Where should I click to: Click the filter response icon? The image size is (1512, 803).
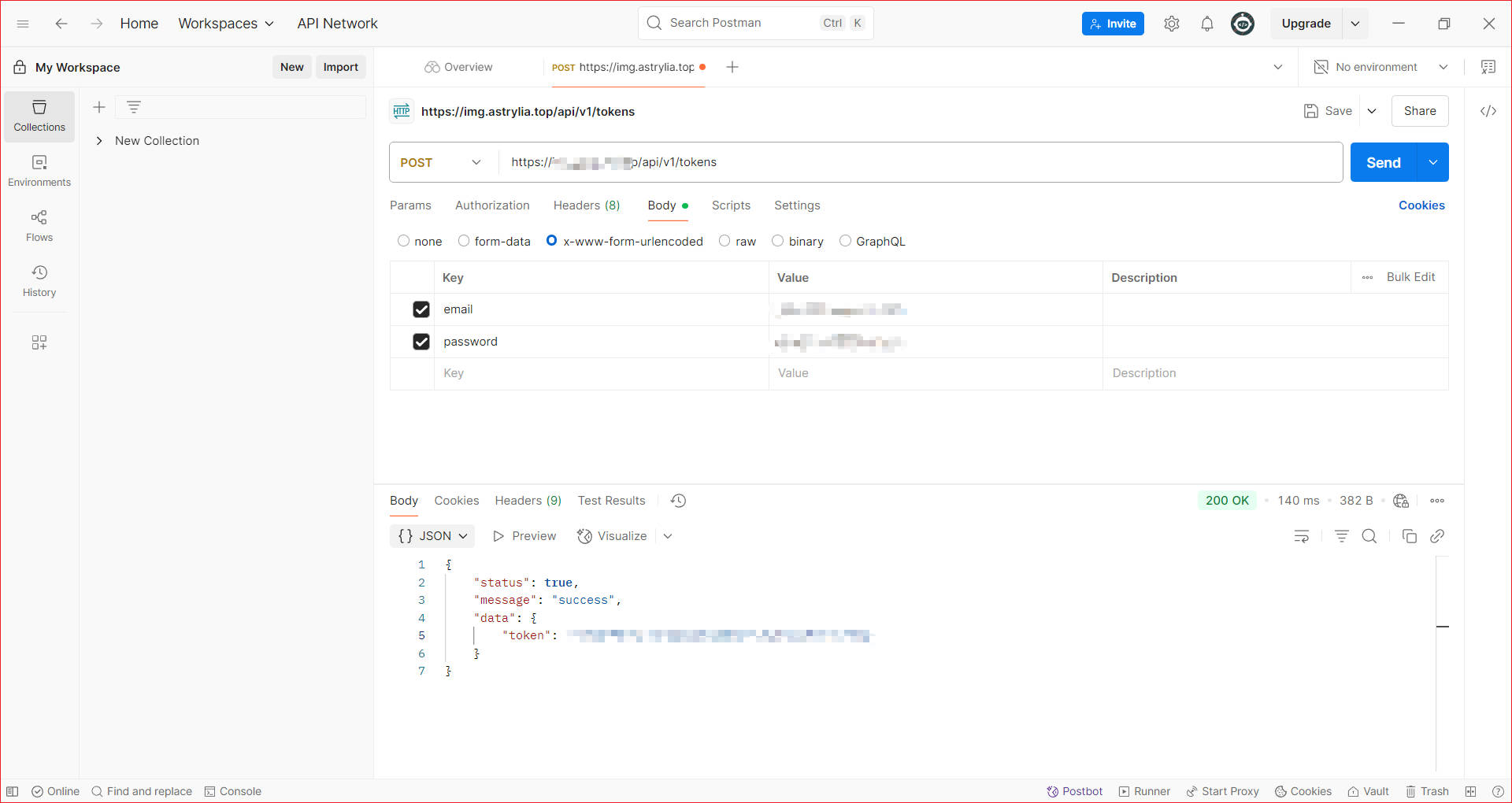pos(1342,536)
